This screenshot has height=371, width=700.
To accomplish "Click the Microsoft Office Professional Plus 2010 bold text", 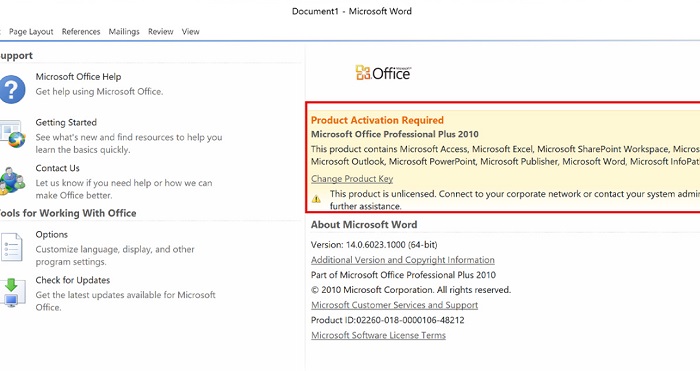I will (395, 134).
